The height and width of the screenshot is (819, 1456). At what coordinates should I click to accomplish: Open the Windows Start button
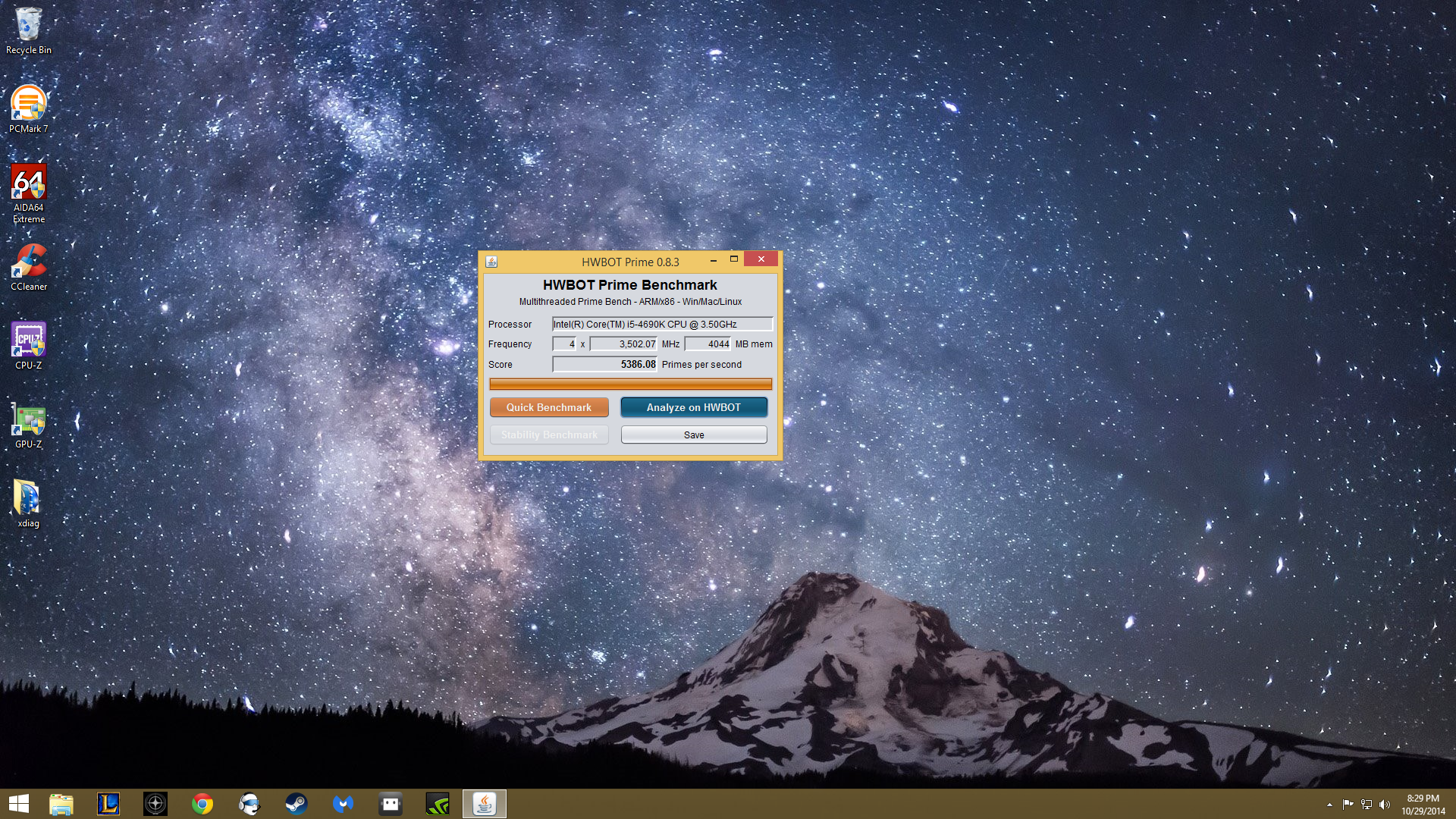point(19,804)
